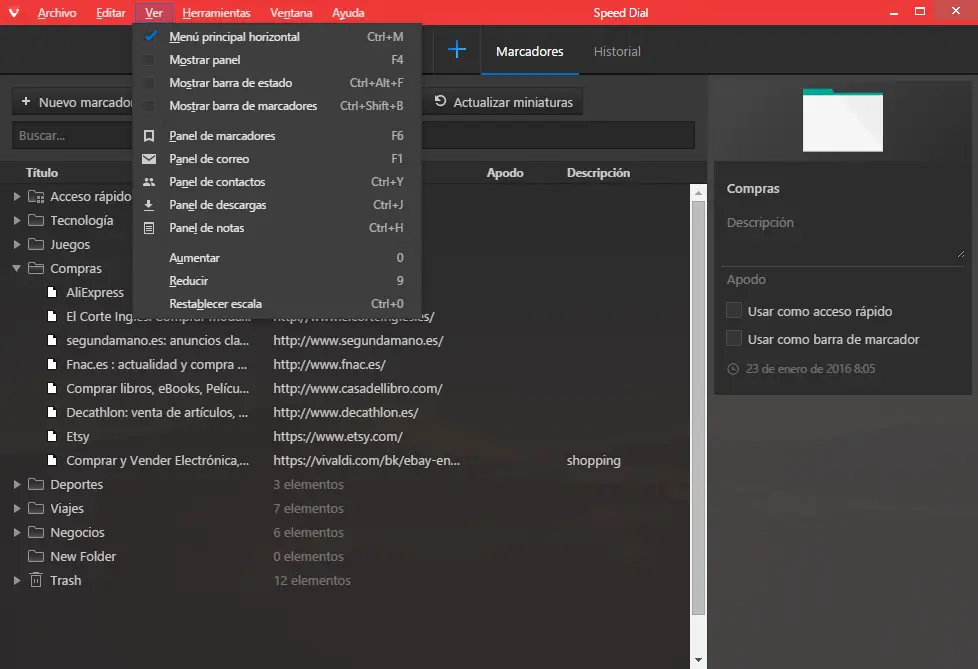Open the Editar menu

pyautogui.click(x=110, y=12)
